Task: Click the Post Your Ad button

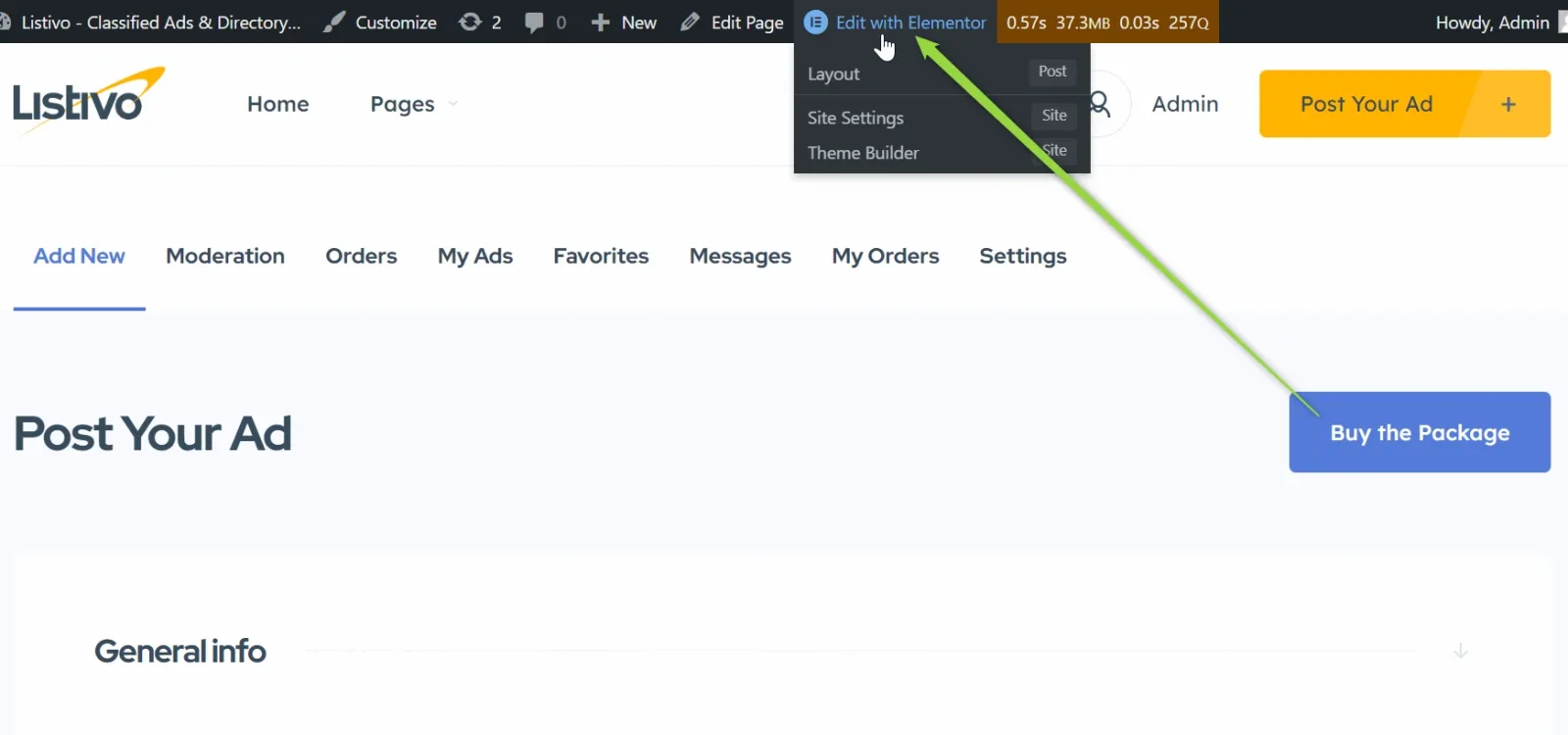Action: 1405,104
